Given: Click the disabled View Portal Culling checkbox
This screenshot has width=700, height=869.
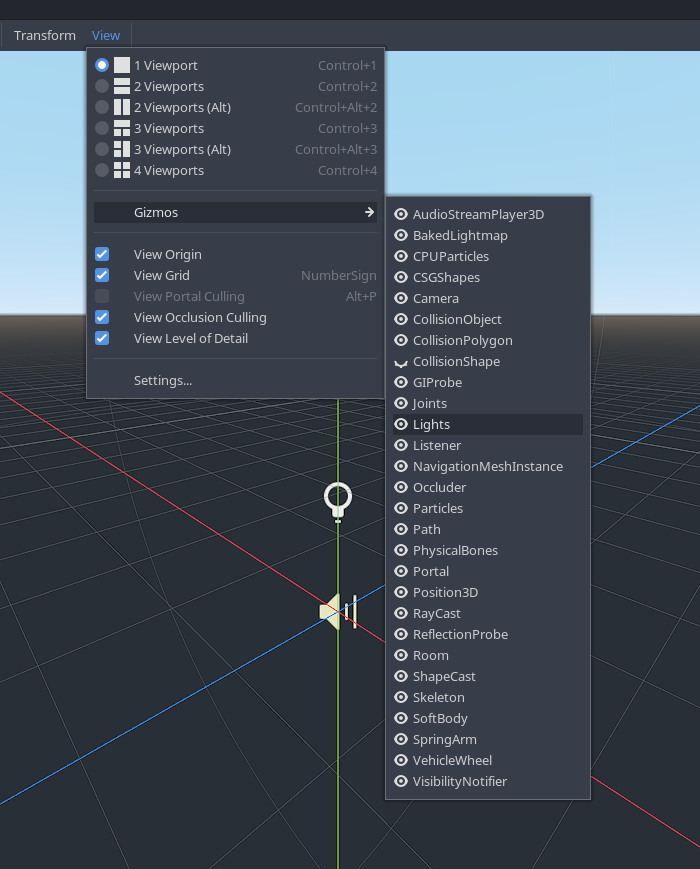Looking at the screenshot, I should [102, 297].
